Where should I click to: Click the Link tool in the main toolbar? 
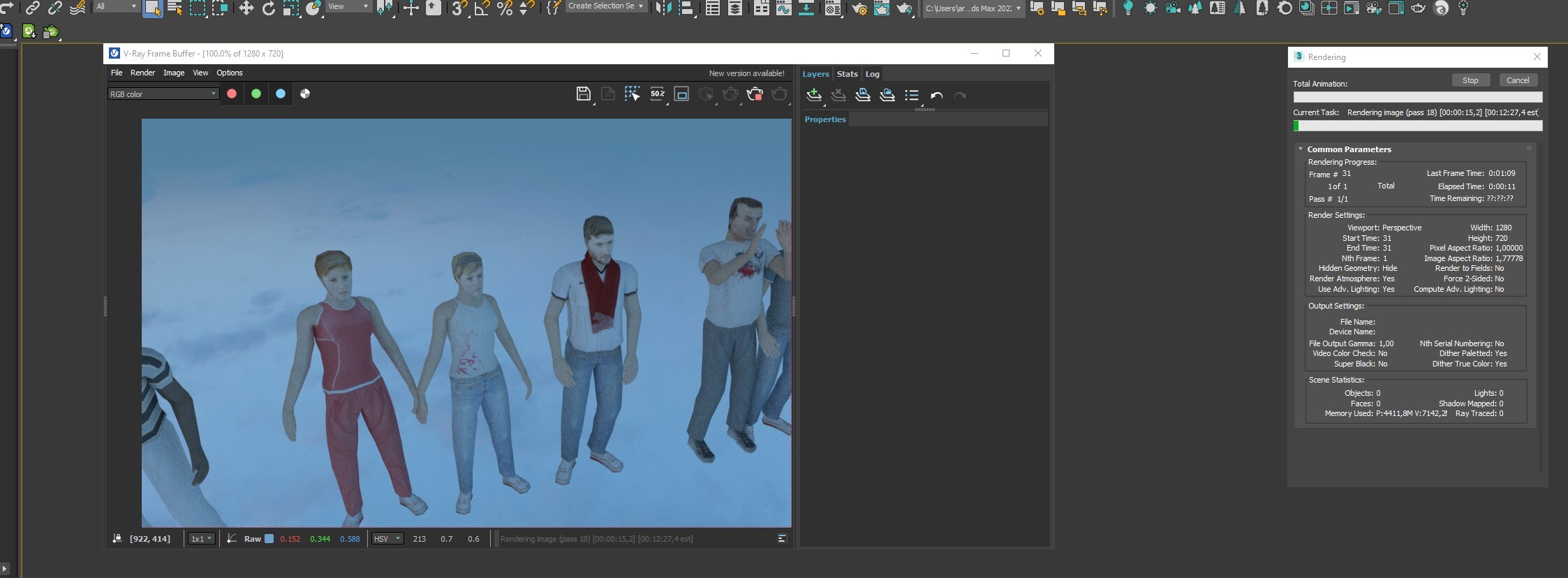[x=32, y=8]
